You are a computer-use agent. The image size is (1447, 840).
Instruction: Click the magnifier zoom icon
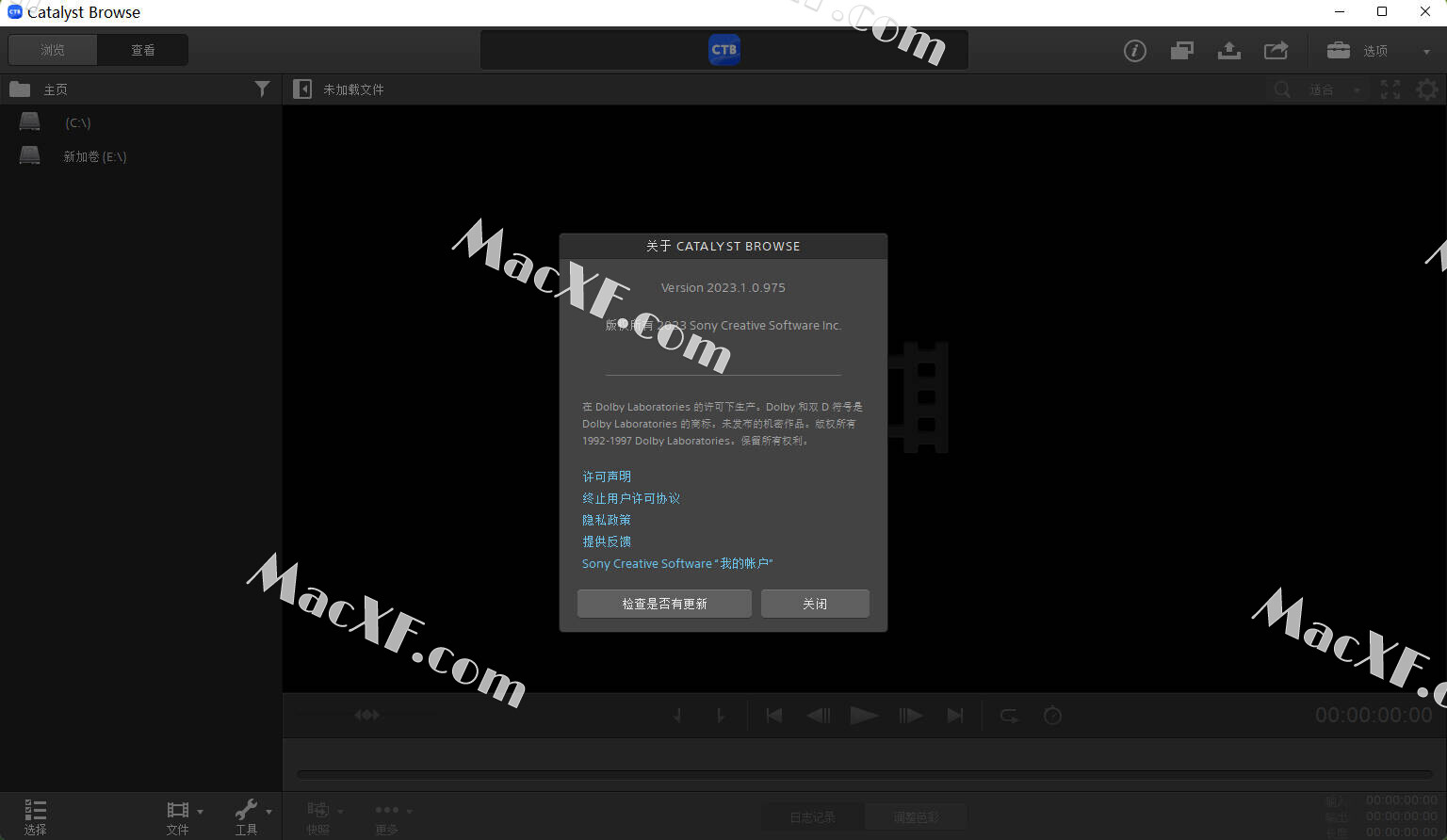pos(1283,89)
